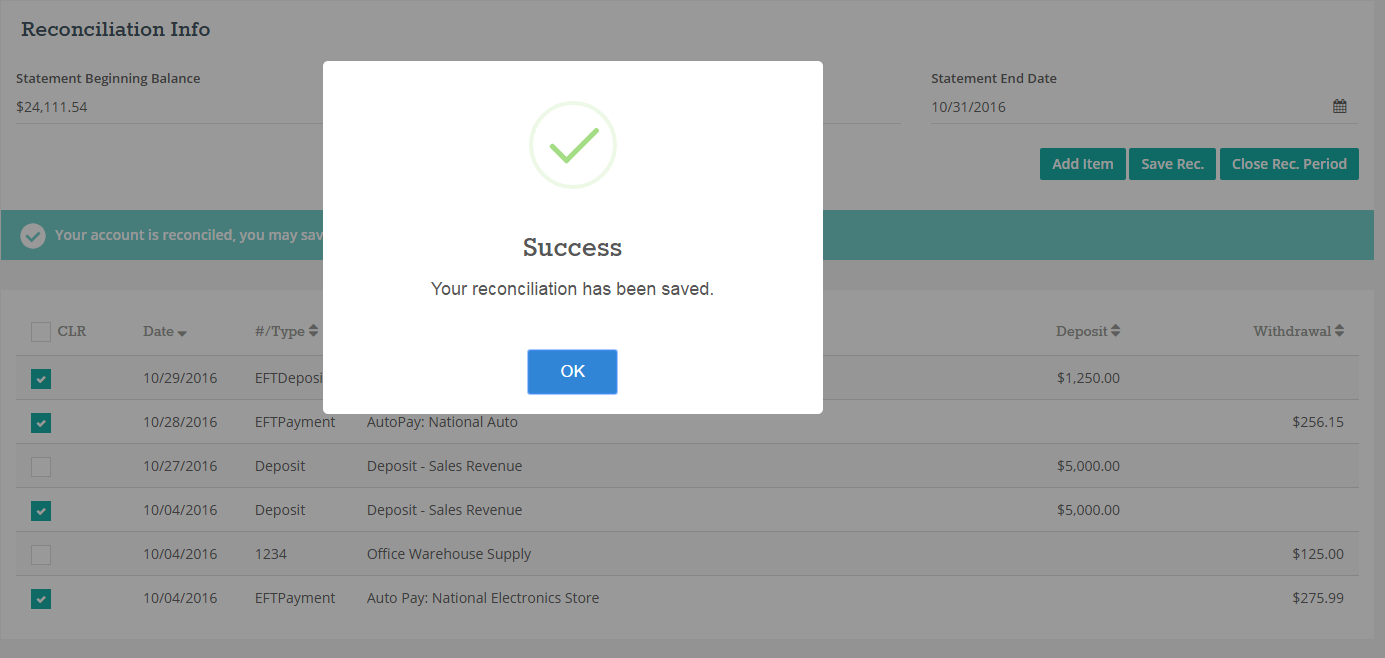Viewport: 1385px width, 658px height.
Task: Check the Office Warehouse Supply row checkbox
Action: pyautogui.click(x=40, y=555)
